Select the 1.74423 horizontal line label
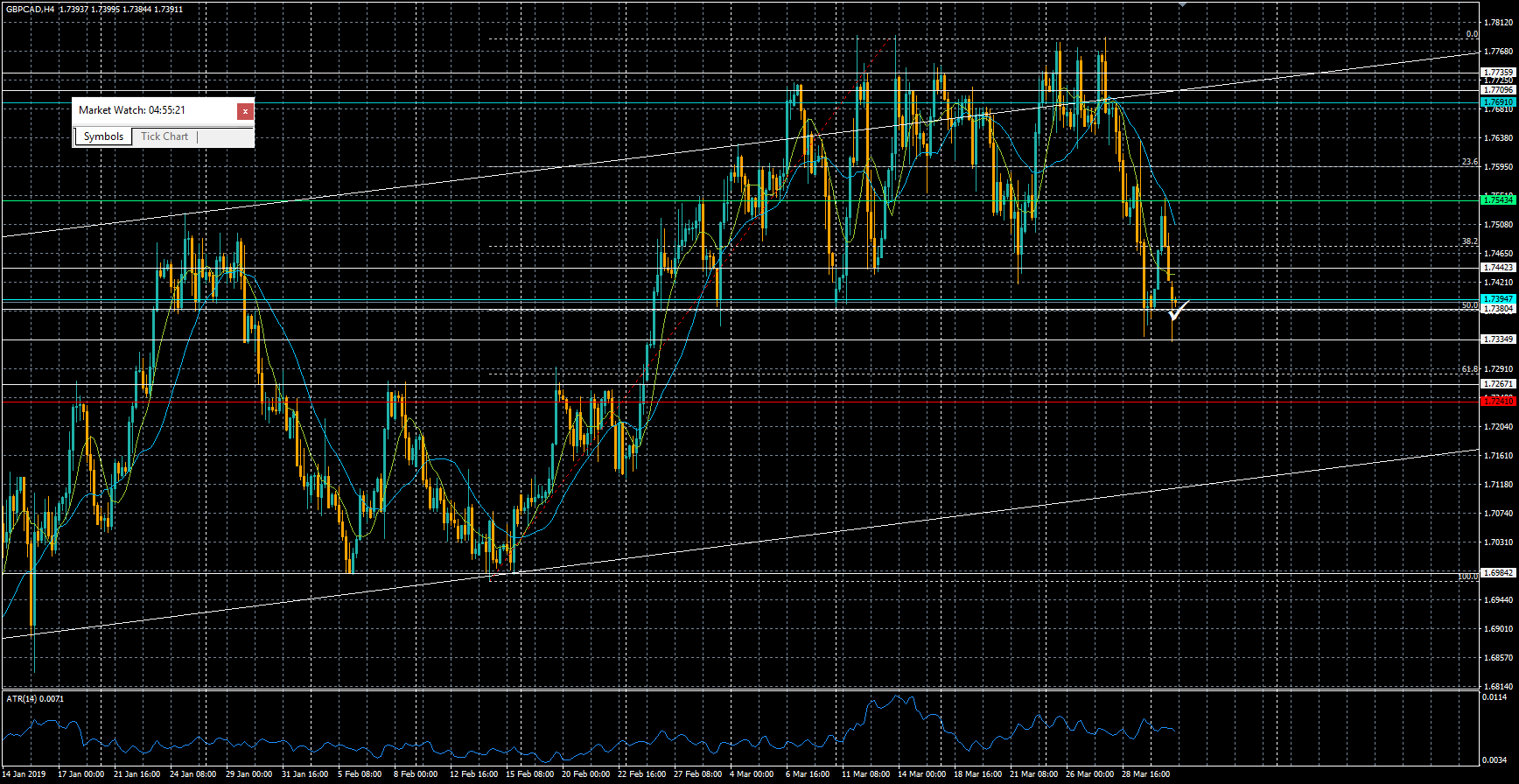Viewport: 1519px width, 784px height. pyautogui.click(x=1498, y=268)
